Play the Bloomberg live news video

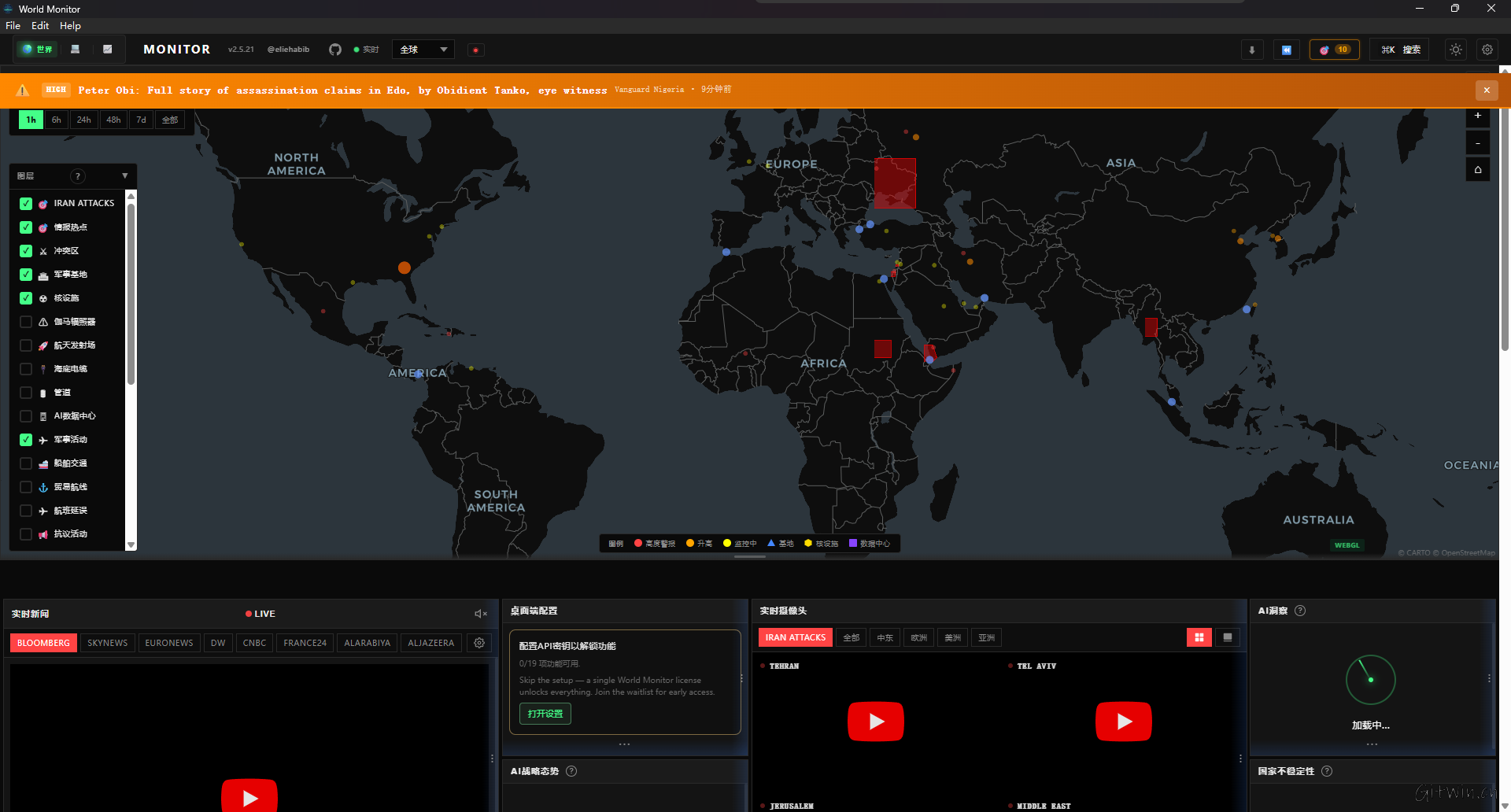pyautogui.click(x=249, y=796)
